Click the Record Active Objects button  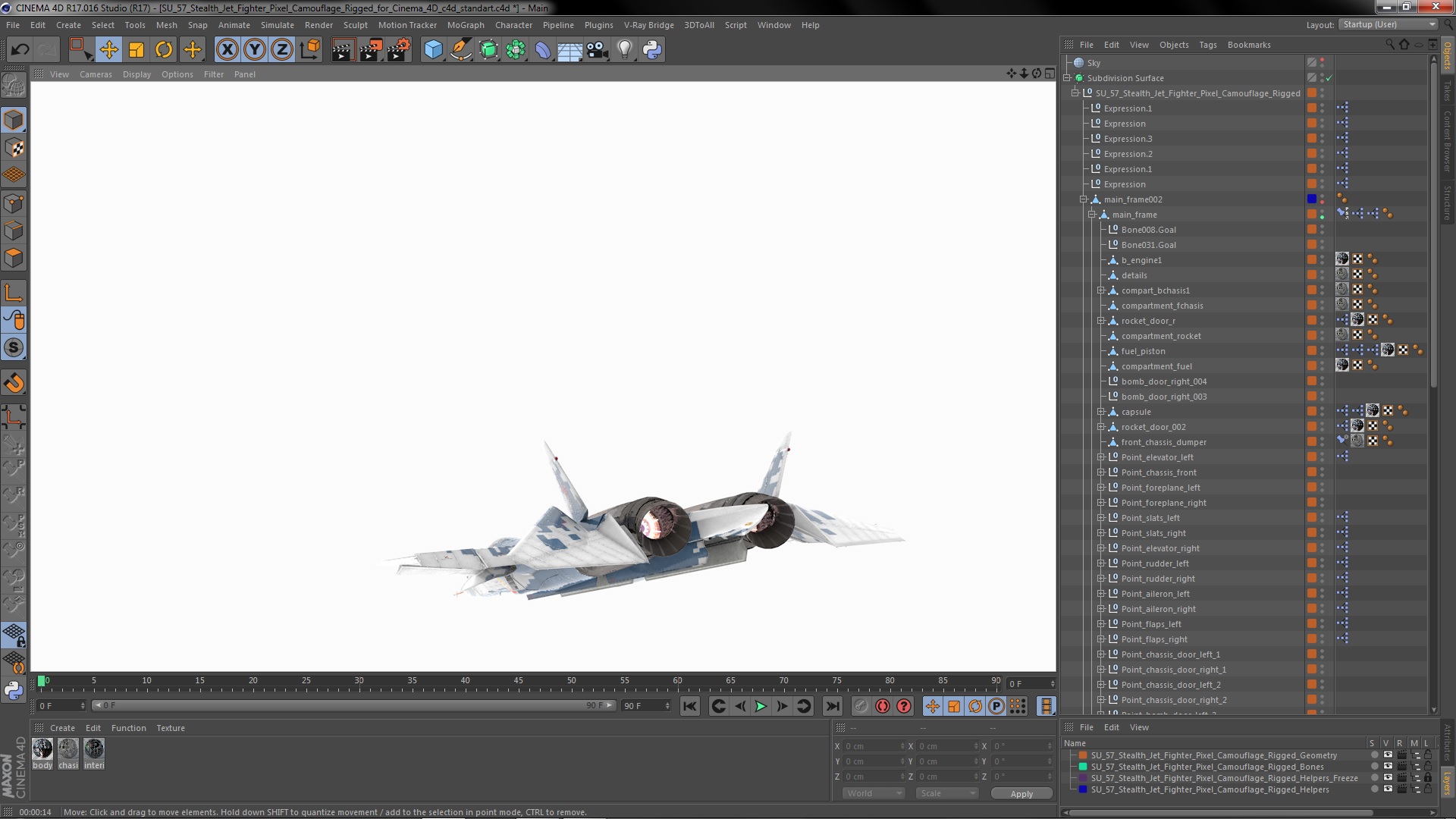(x=861, y=706)
